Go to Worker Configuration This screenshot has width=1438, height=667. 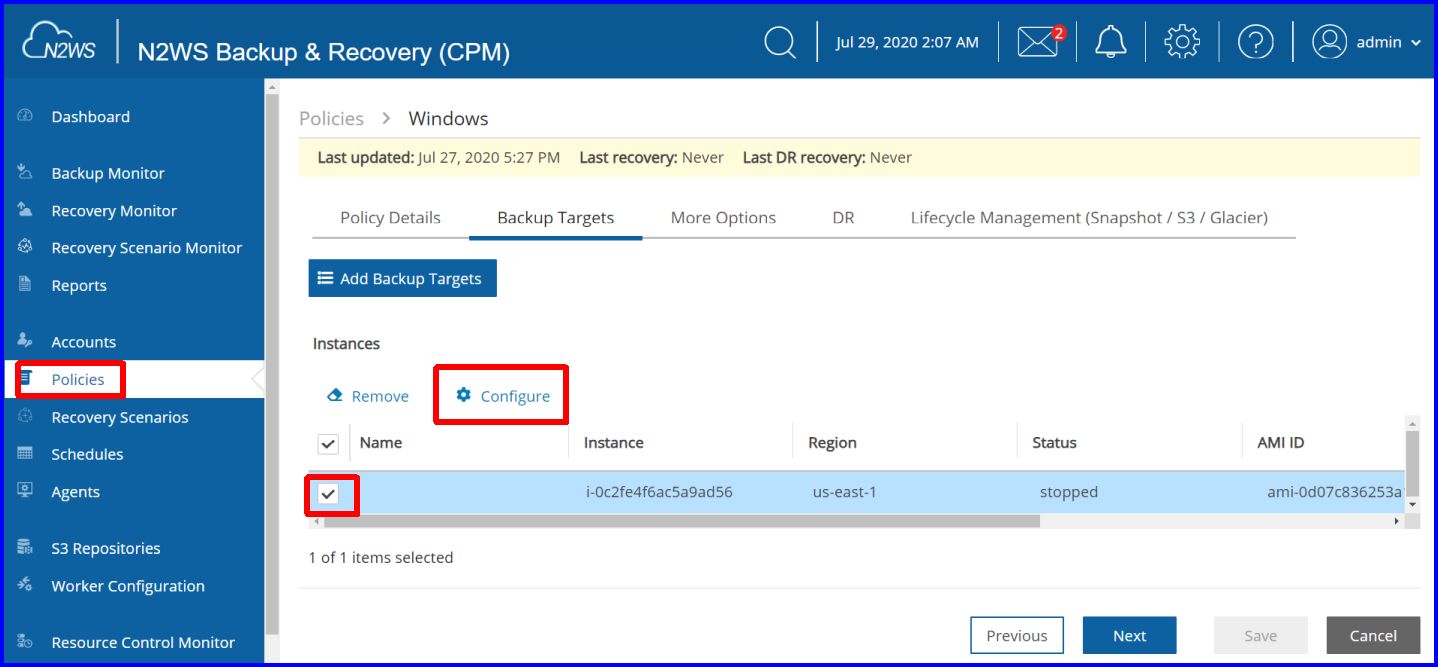click(128, 586)
